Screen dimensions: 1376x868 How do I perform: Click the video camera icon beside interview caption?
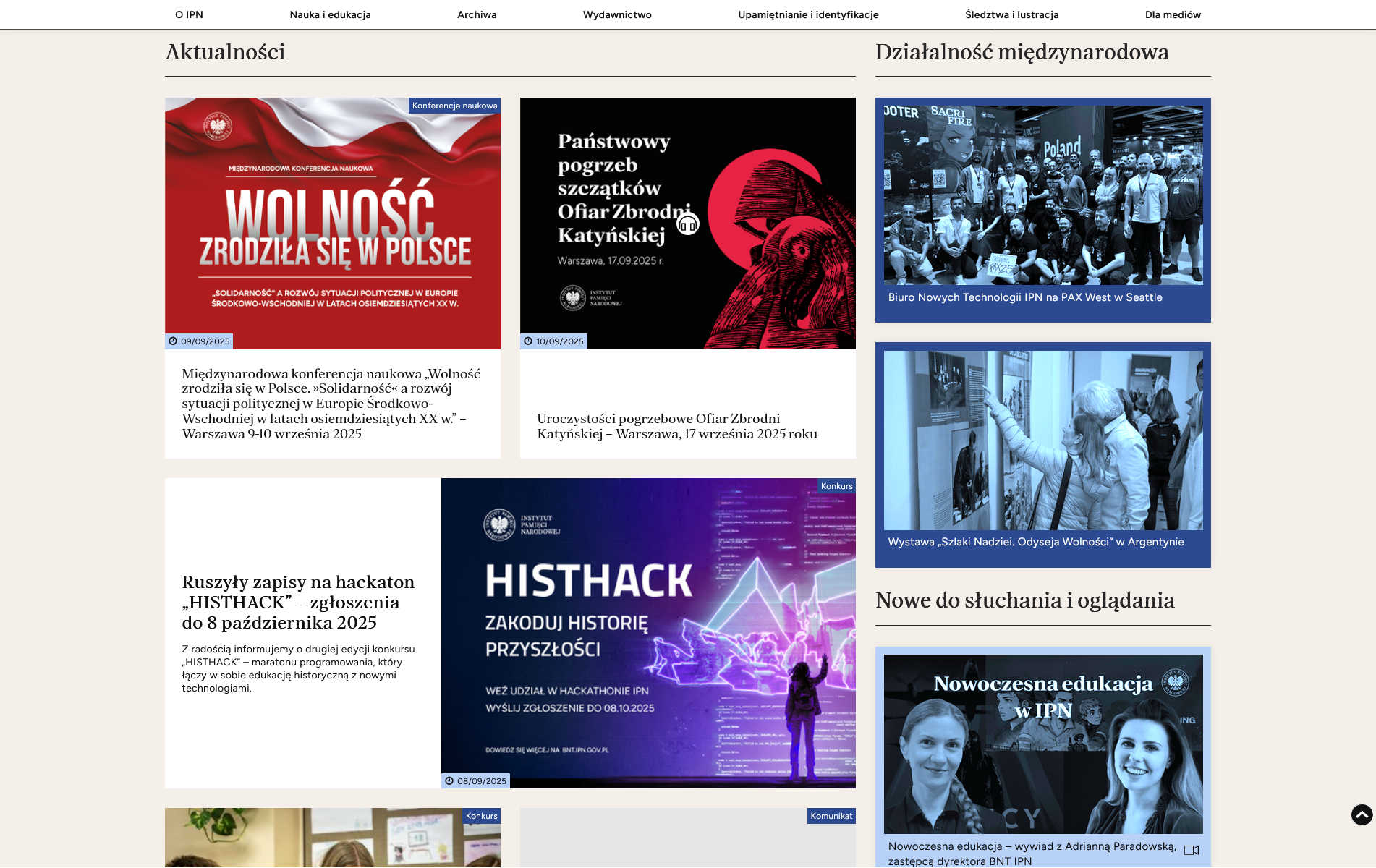[x=1191, y=850]
